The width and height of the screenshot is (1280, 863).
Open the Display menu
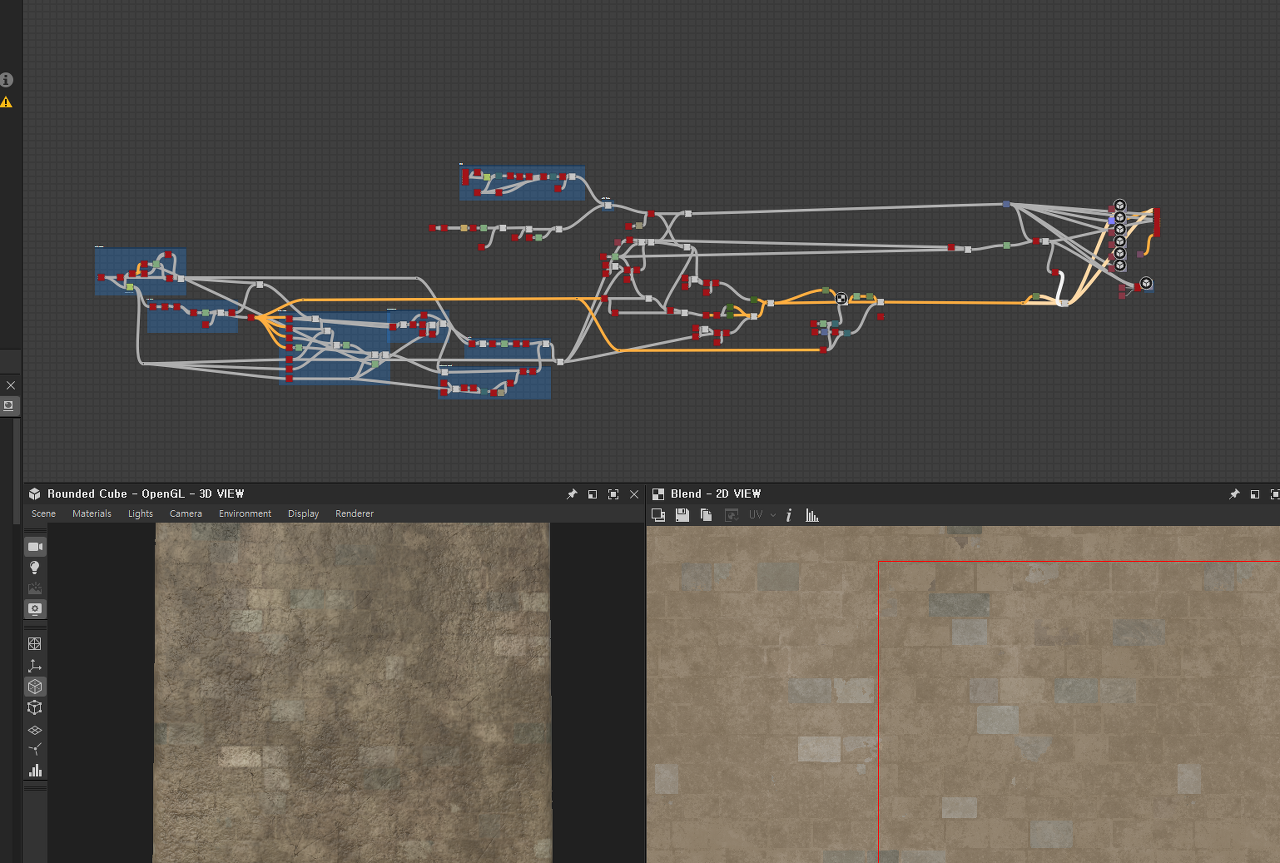pyautogui.click(x=303, y=514)
